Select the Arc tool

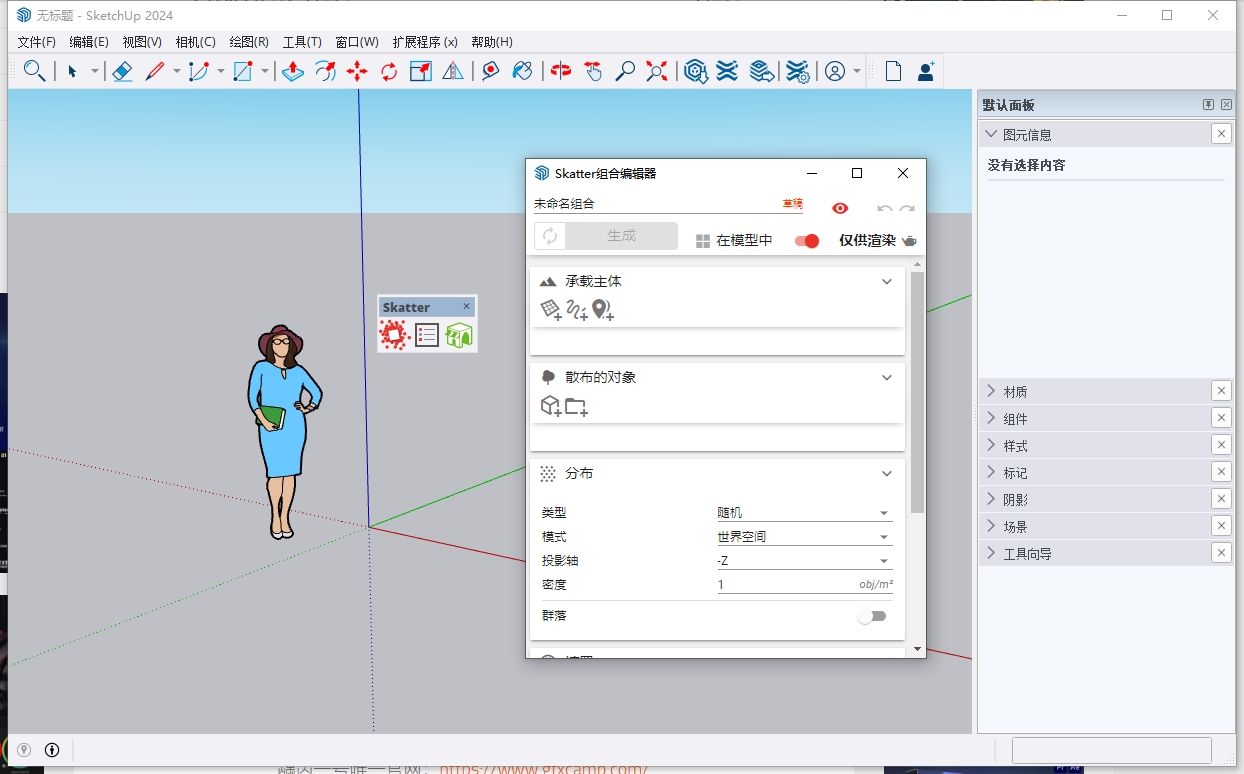[x=199, y=71]
